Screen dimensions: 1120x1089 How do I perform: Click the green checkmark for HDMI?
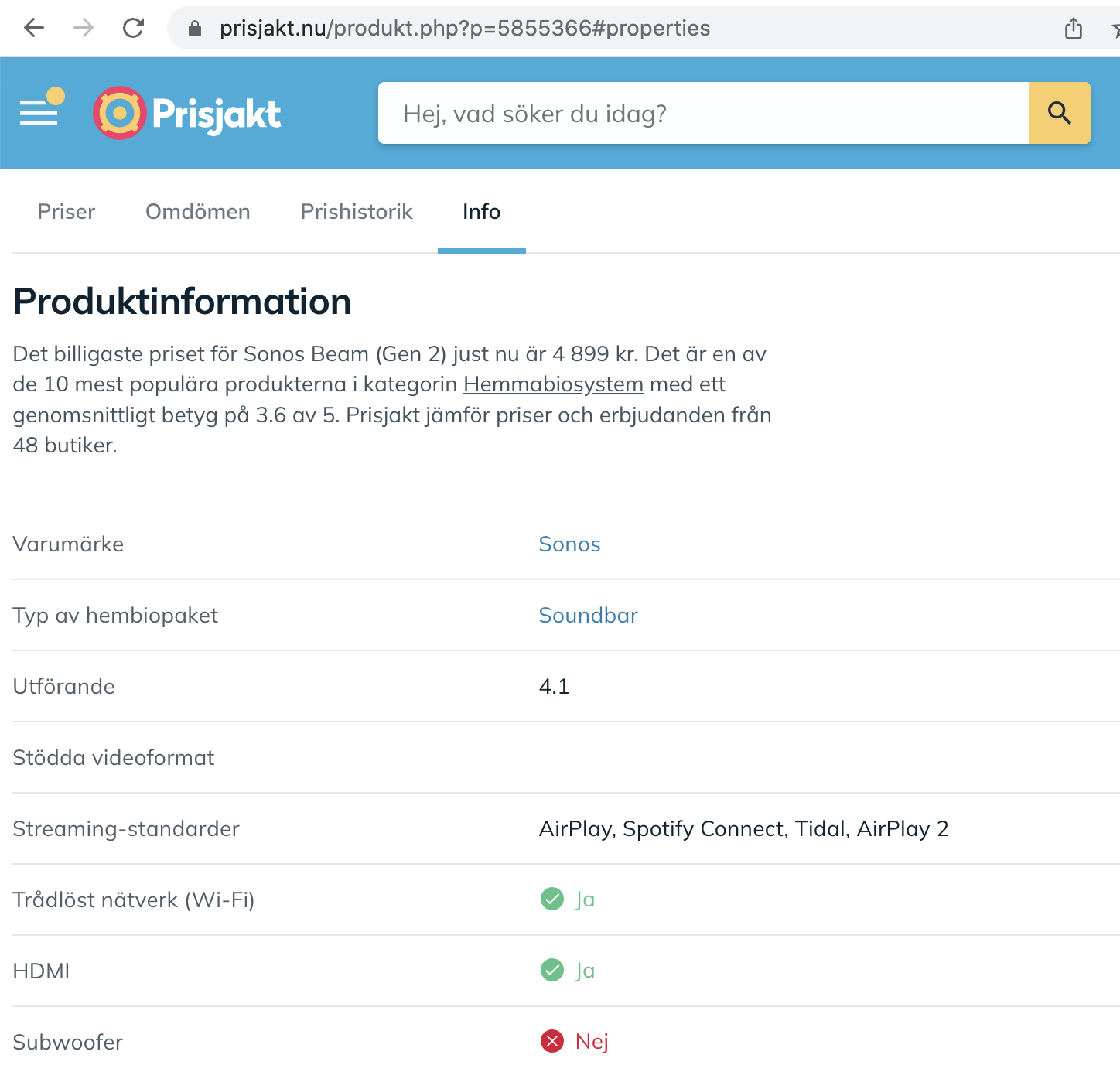[x=552, y=970]
